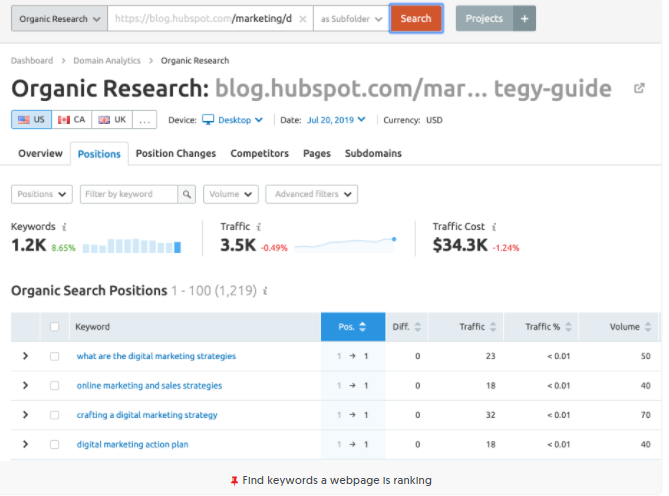Open the Desktop device dropdown
This screenshot has height=496, width=669.
[240, 120]
